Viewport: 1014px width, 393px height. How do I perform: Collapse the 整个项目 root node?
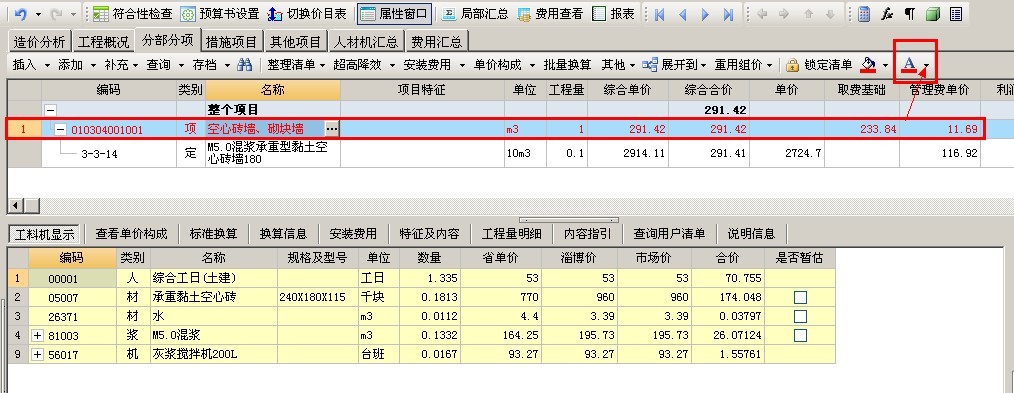point(50,110)
